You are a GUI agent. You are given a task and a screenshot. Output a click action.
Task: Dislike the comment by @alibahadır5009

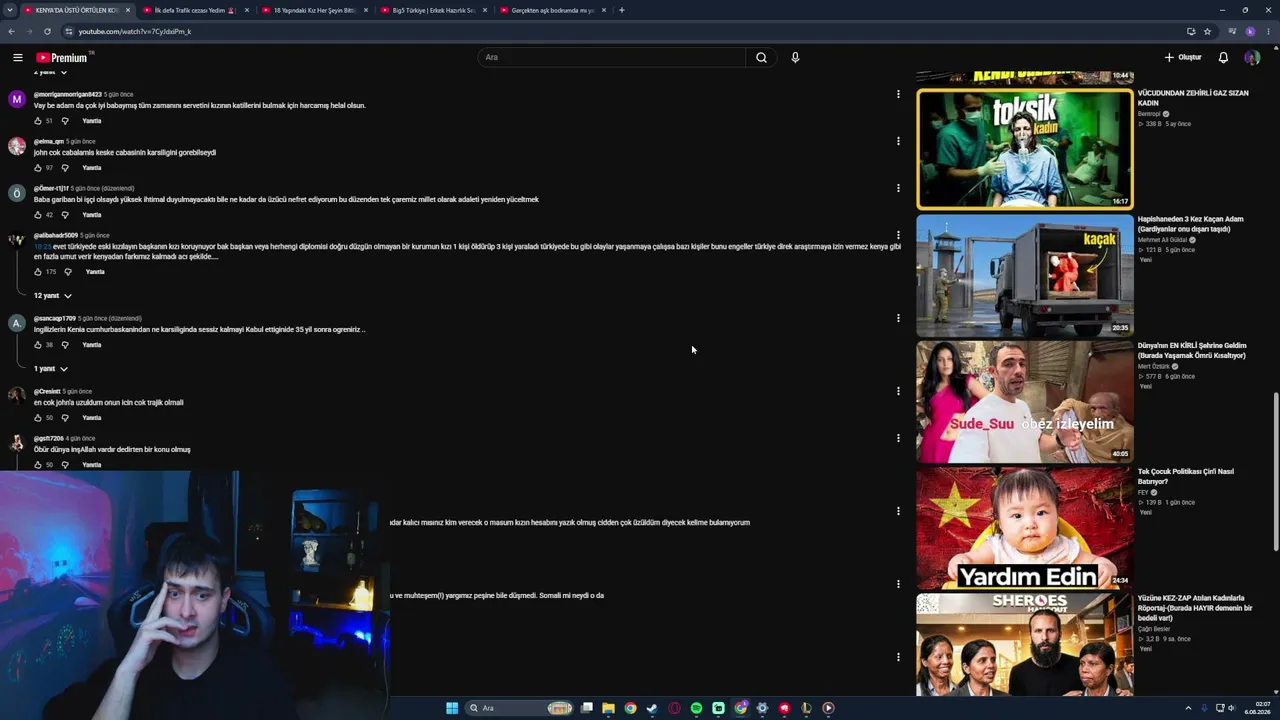click(68, 272)
